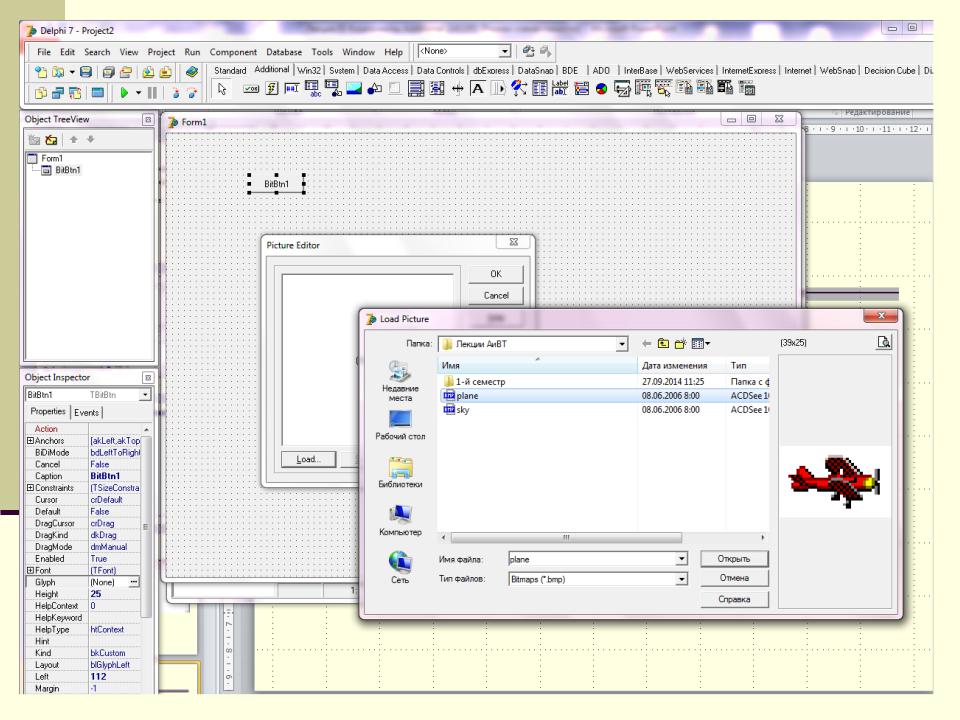Select the MaskEdit component icon
Viewport: 960px width, 720px height.
pyautogui.click(x=292, y=89)
